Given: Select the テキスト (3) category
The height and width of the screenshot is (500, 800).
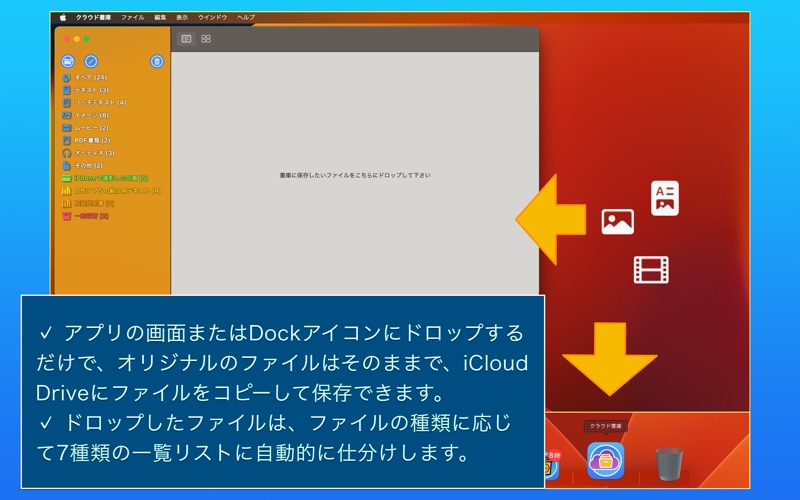Looking at the screenshot, I should [86, 90].
